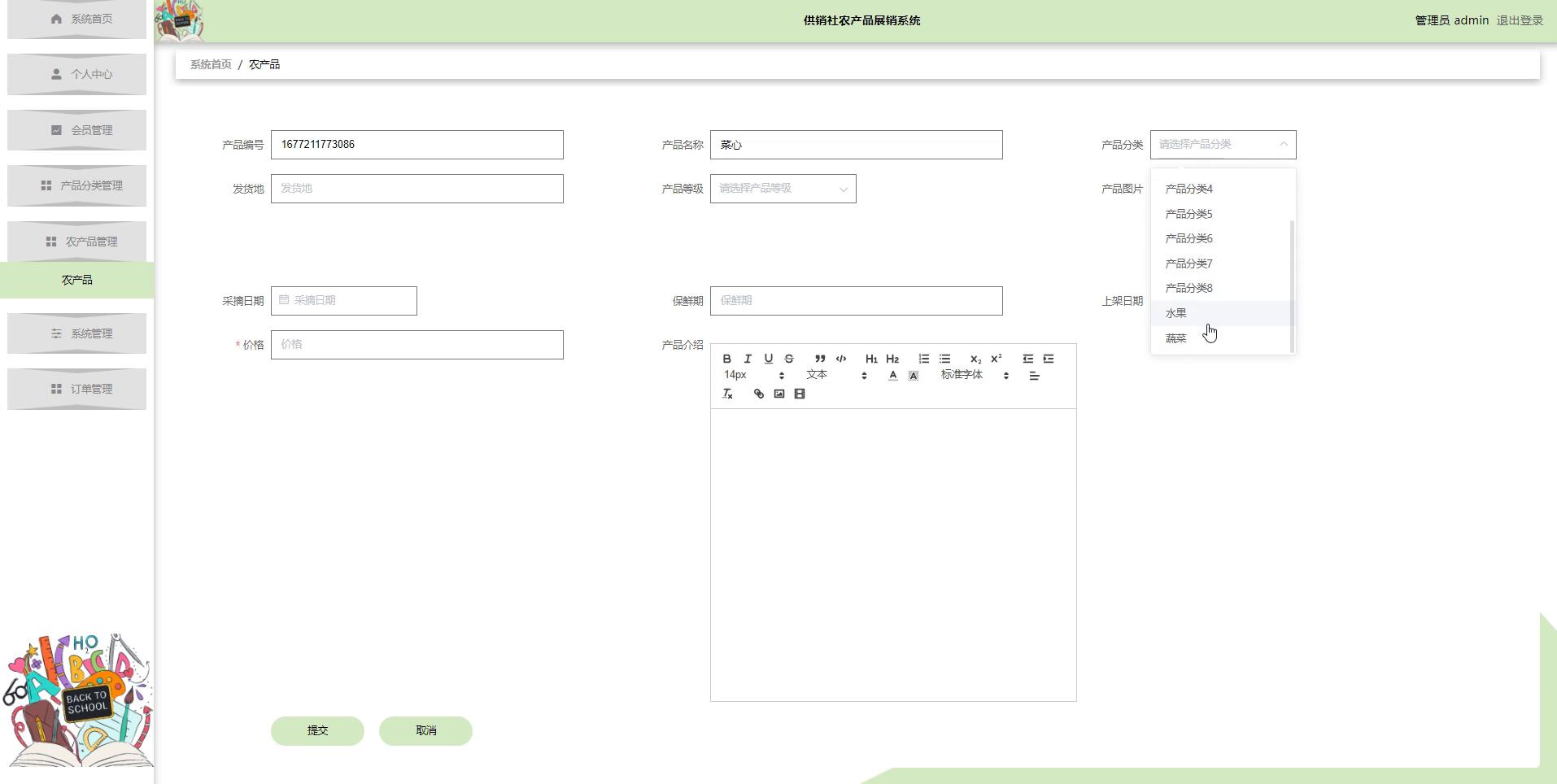Toggle italic formatting in the editor
This screenshot has height=784, width=1557.
(x=748, y=359)
